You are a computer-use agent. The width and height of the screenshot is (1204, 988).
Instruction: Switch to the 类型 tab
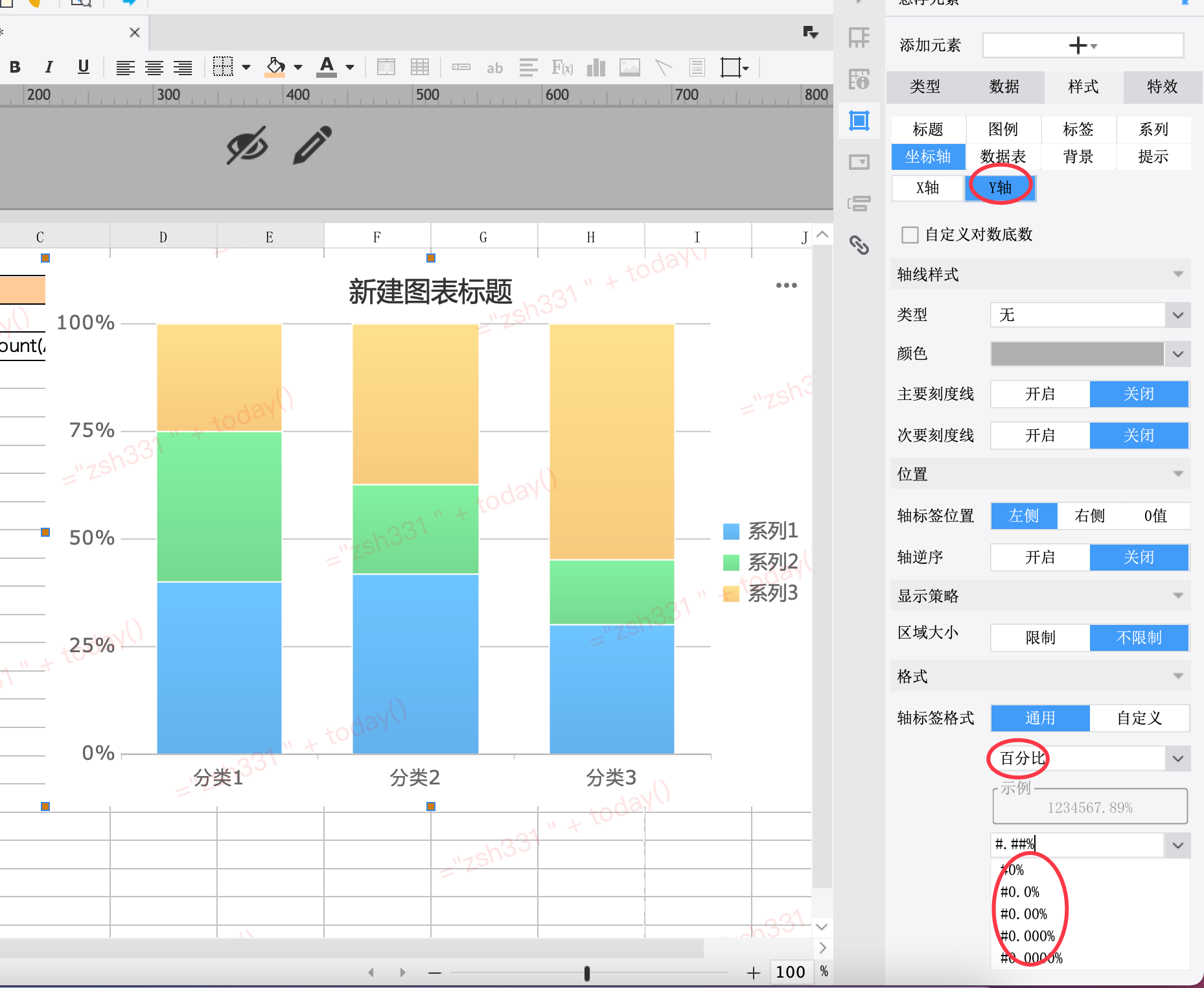coord(925,87)
